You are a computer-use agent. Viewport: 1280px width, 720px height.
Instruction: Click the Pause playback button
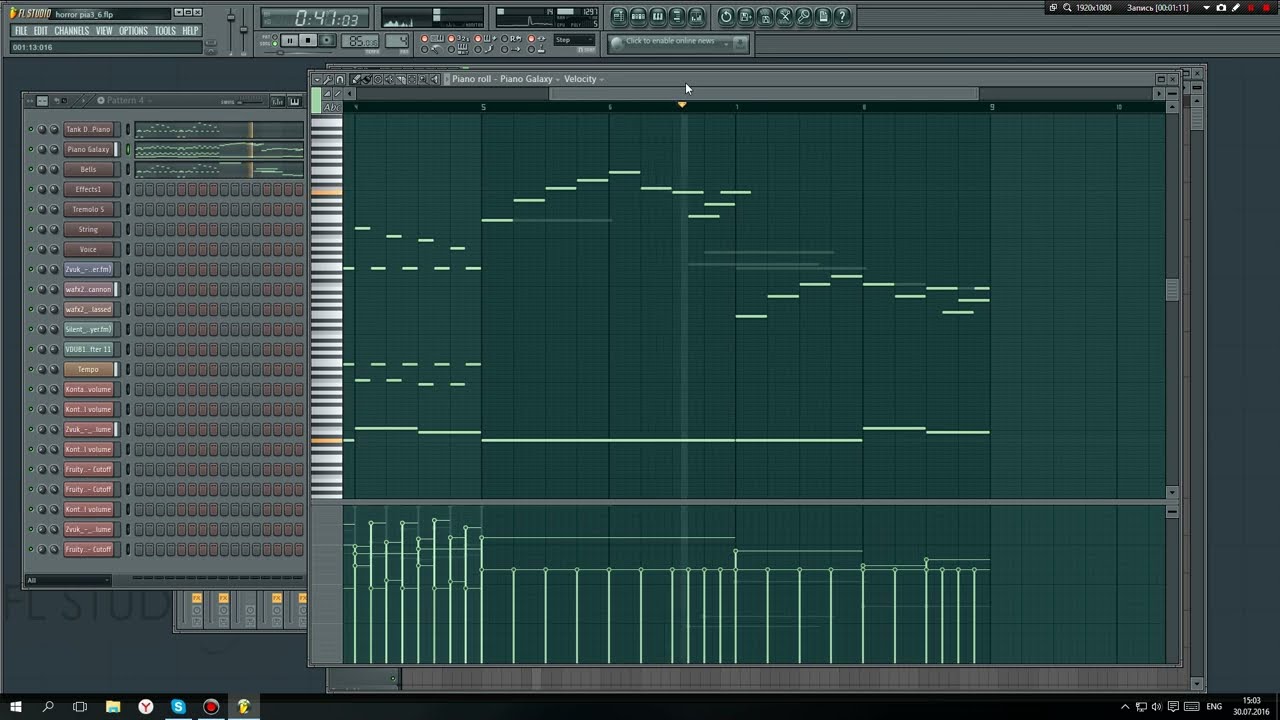pos(289,40)
